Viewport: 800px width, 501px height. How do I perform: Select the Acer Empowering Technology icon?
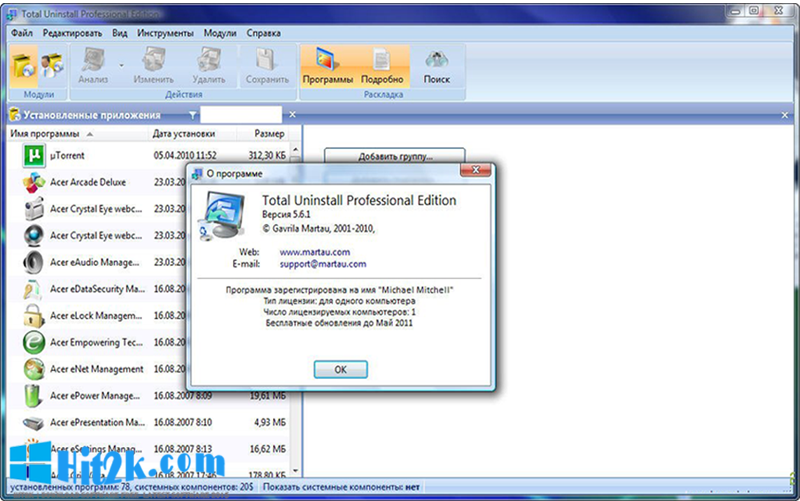coord(34,342)
